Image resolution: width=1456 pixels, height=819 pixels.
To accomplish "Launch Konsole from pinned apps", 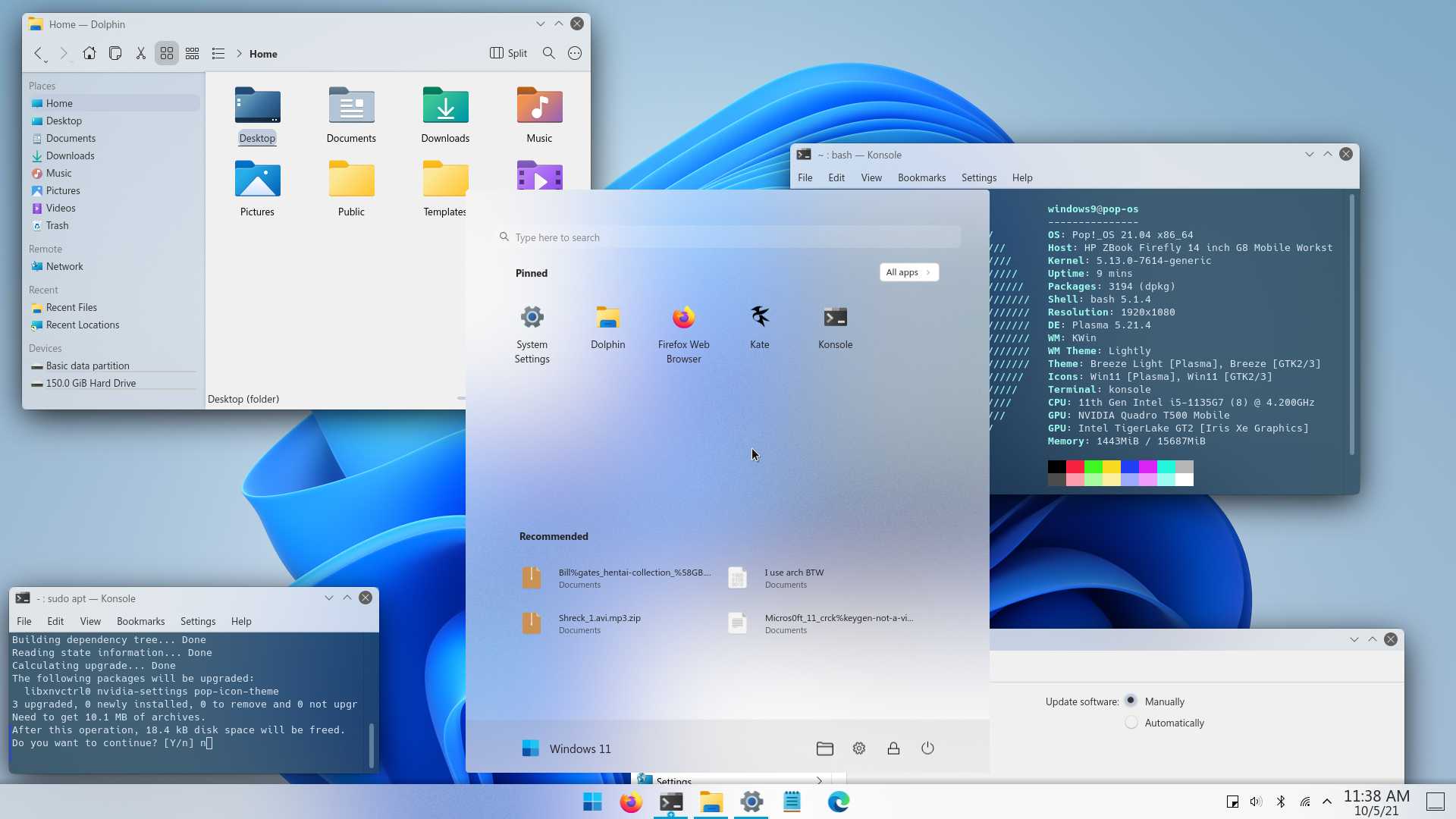I will click(x=835, y=328).
